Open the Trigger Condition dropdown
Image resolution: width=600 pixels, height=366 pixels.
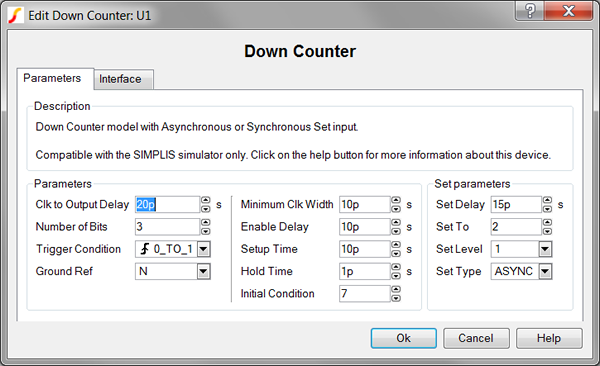click(204, 249)
